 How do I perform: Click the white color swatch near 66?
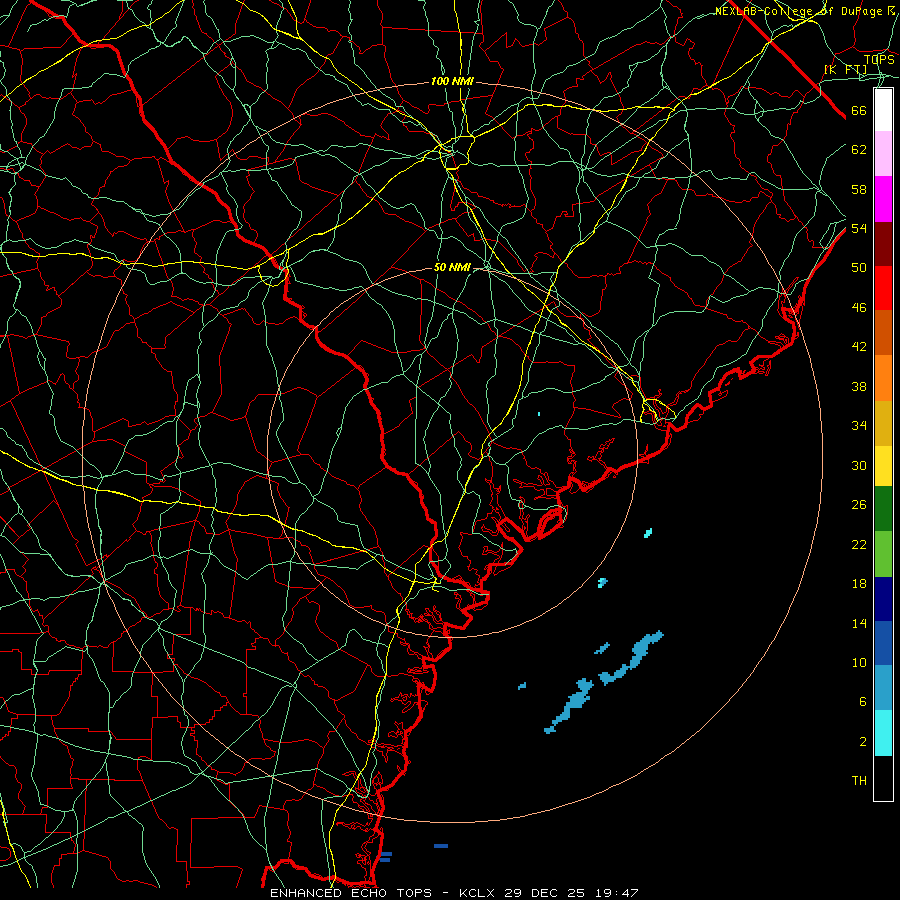tap(883, 110)
